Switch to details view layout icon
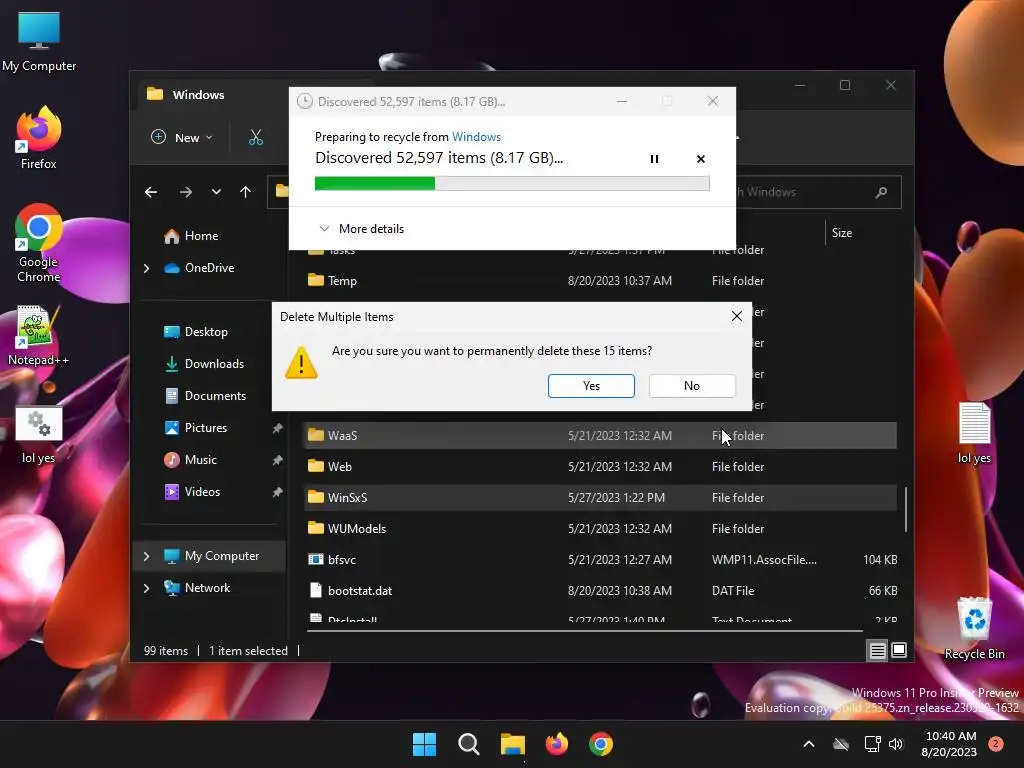The width and height of the screenshot is (1024, 768). [878, 650]
